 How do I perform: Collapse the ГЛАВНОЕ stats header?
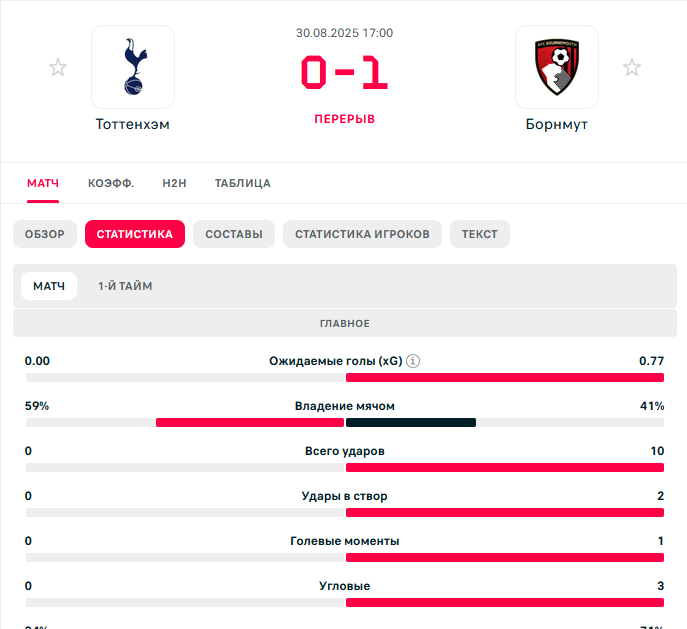tap(345, 323)
